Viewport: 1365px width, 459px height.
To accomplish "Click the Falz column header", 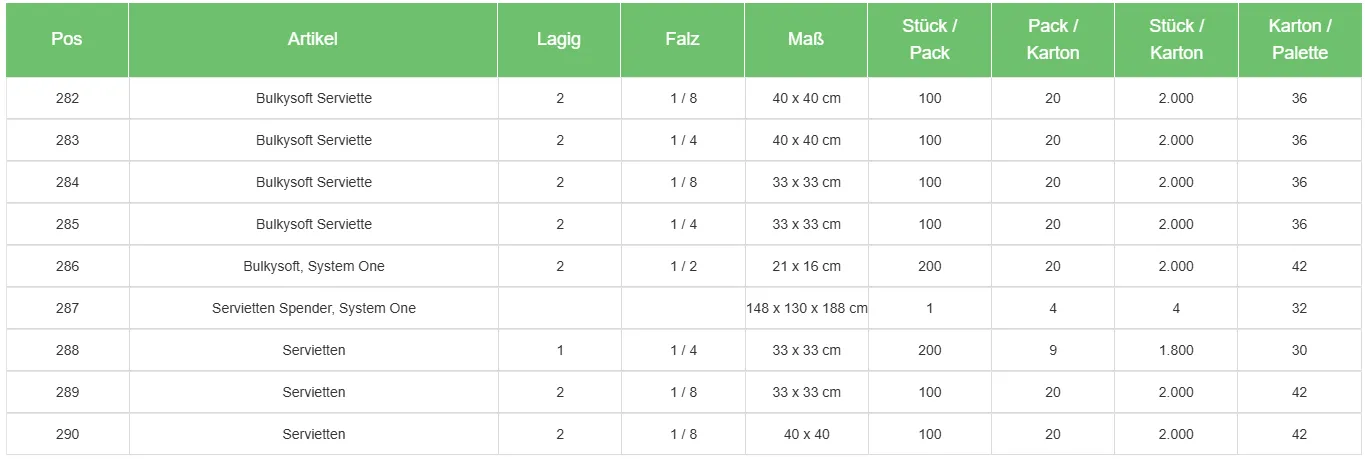I will click(x=682, y=39).
